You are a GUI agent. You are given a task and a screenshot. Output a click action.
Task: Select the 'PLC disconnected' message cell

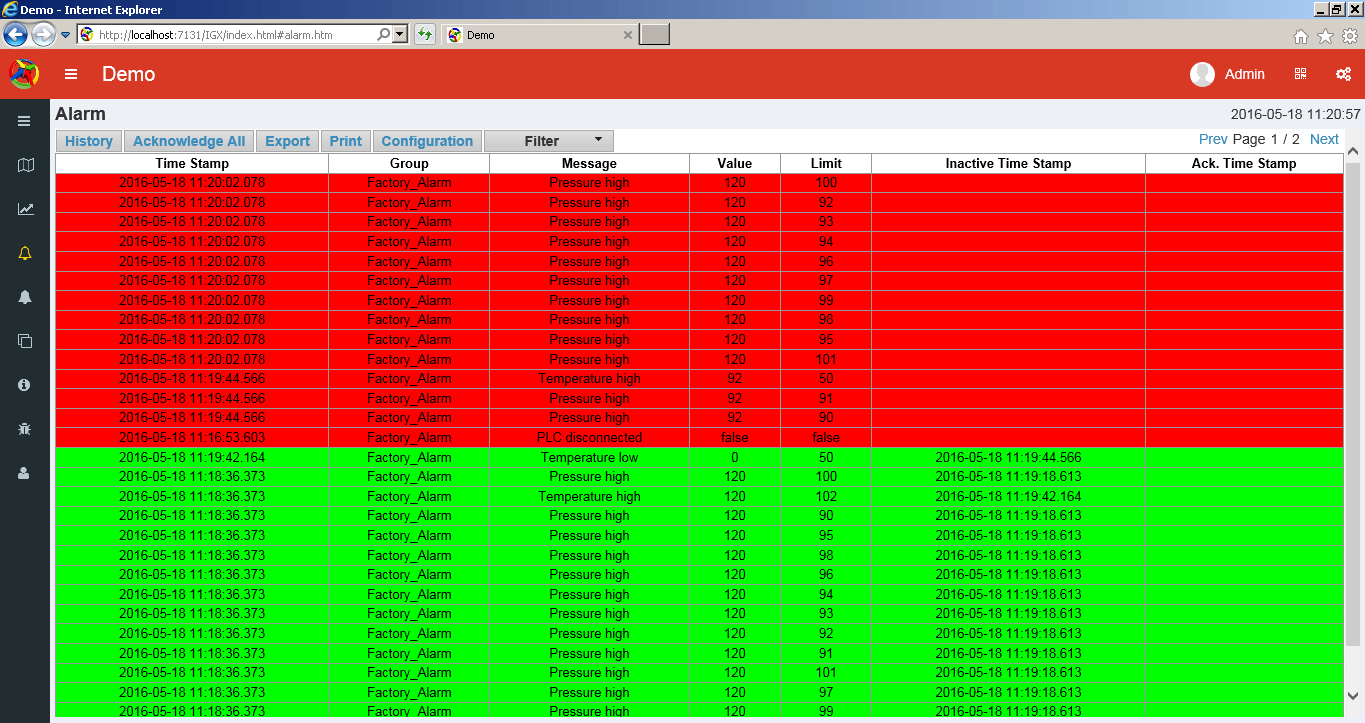click(589, 438)
